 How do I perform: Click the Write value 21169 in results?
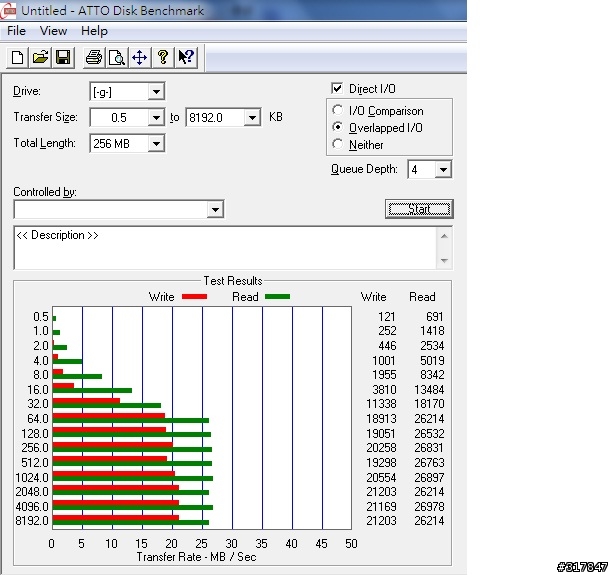[381, 506]
